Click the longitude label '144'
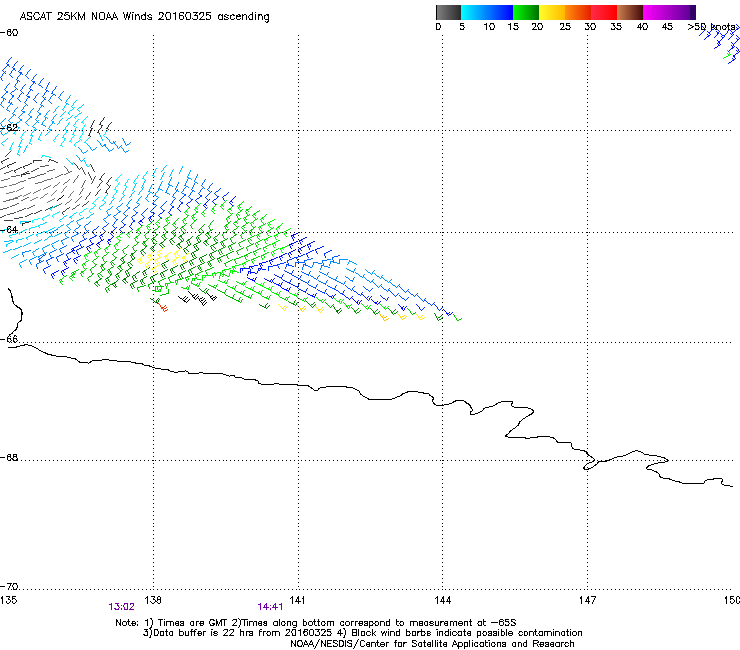Screen dimensions: 740x650 [x=443, y=600]
